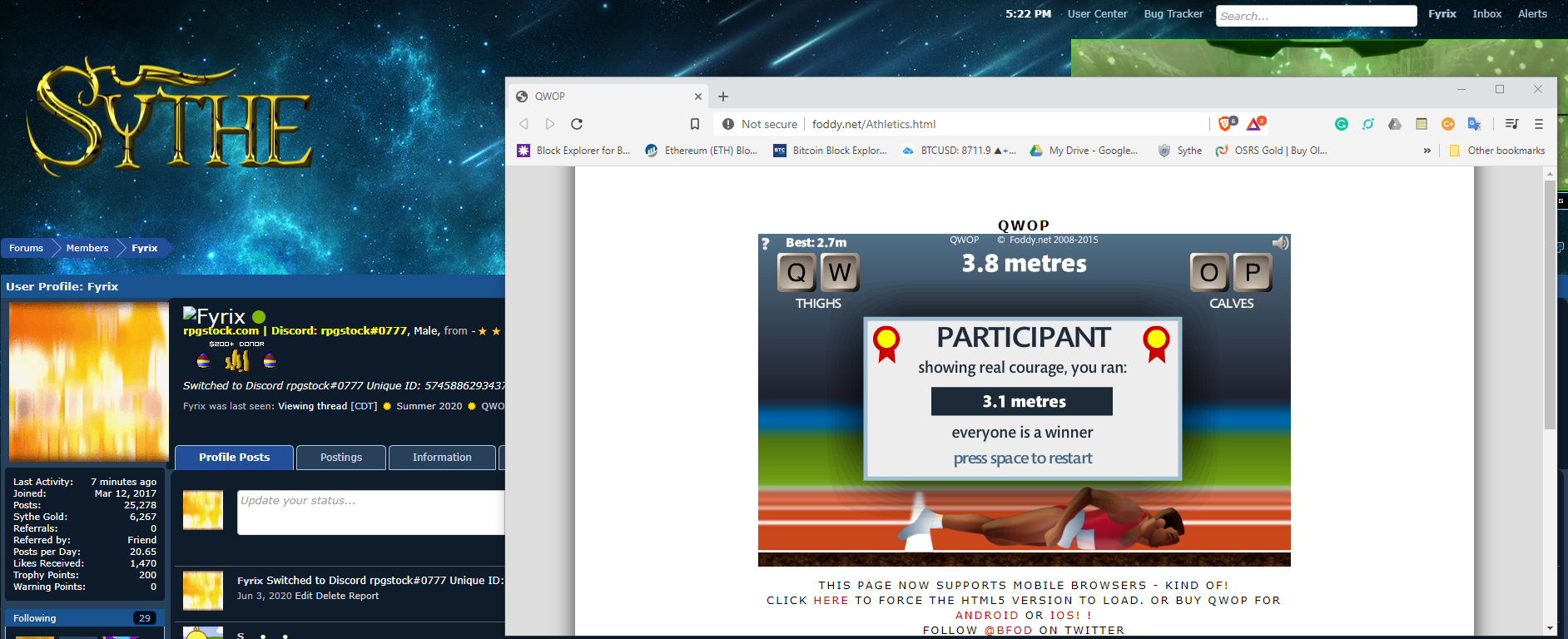This screenshot has width=1568, height=639.
Task: Open Following list count 29
Action: pyautogui.click(x=145, y=618)
